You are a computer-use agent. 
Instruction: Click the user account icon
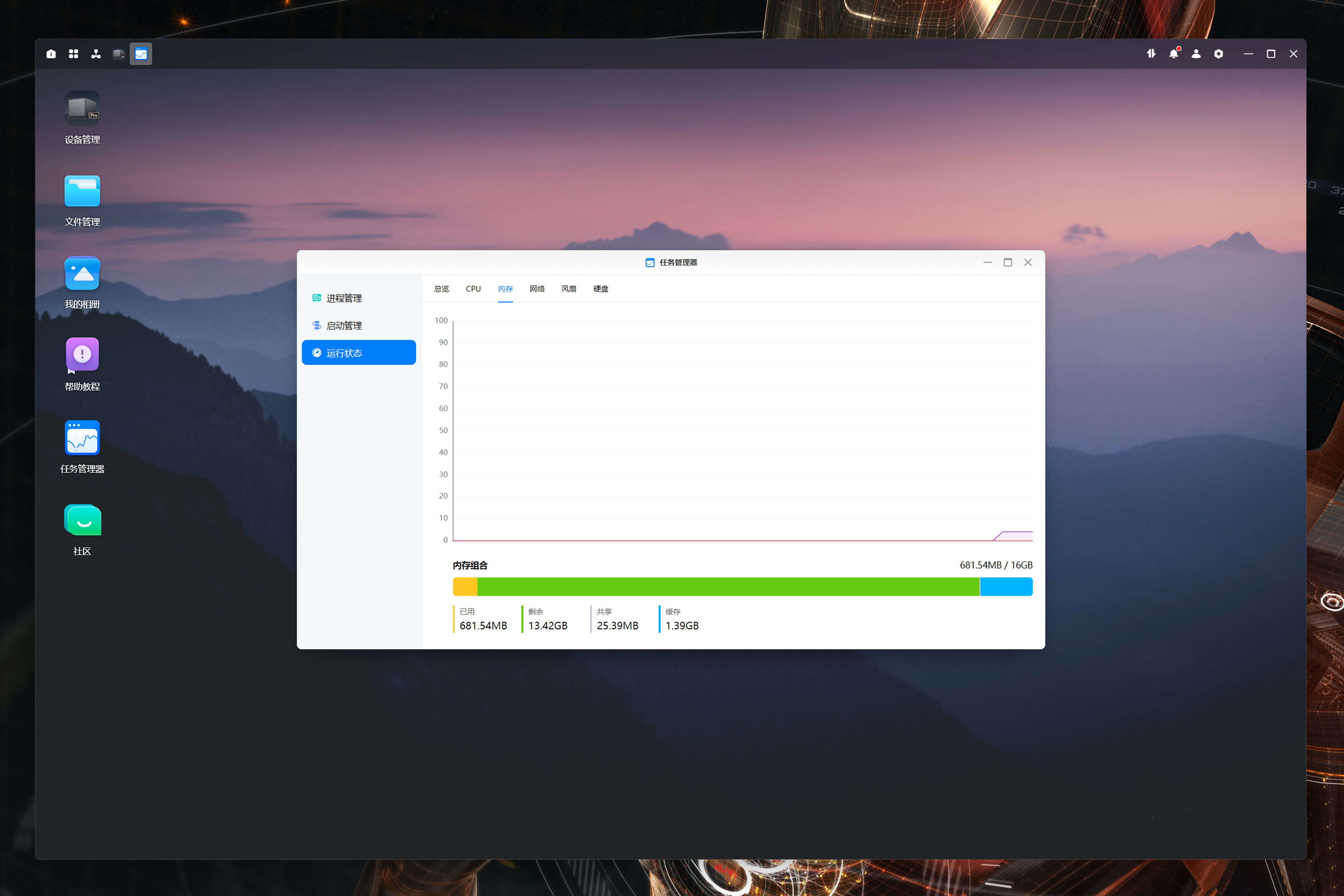(x=1195, y=54)
